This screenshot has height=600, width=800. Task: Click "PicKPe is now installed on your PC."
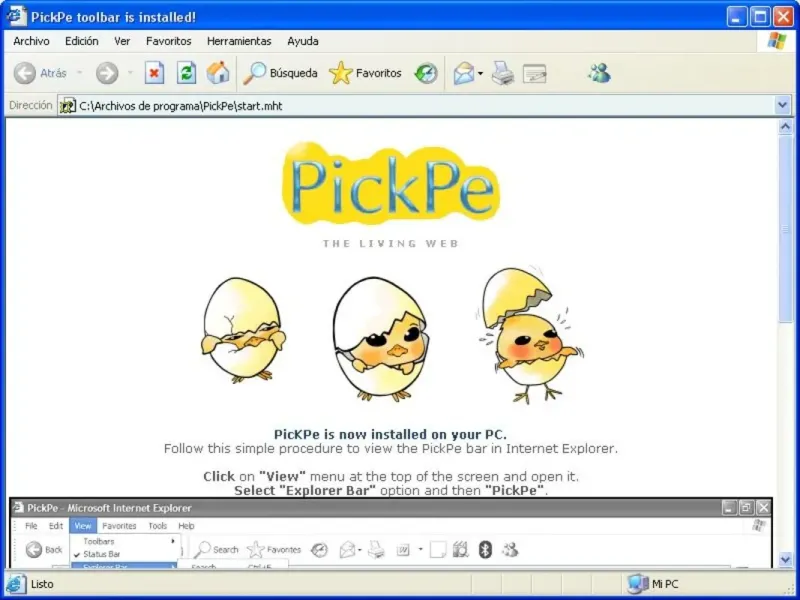pyautogui.click(x=390, y=435)
